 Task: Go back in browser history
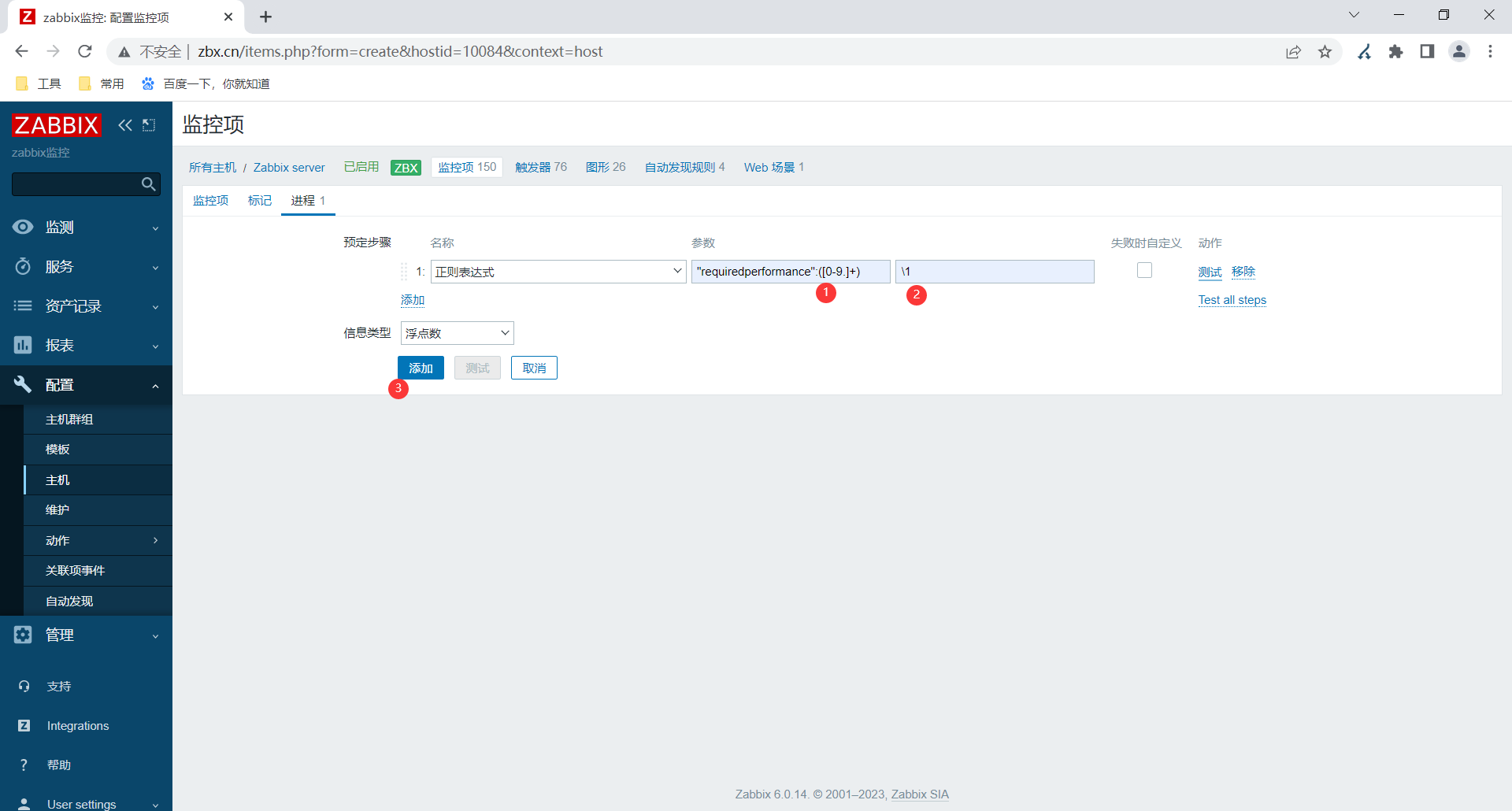coord(21,51)
